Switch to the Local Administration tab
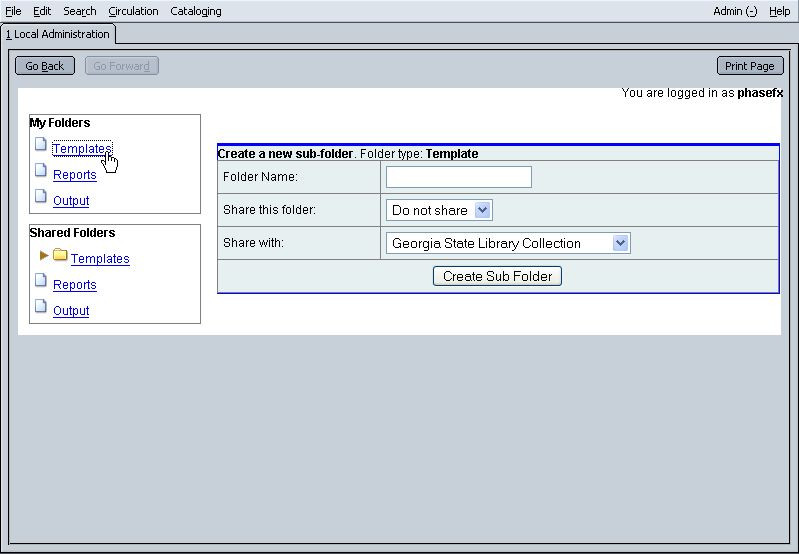This screenshot has width=799, height=554. point(58,34)
